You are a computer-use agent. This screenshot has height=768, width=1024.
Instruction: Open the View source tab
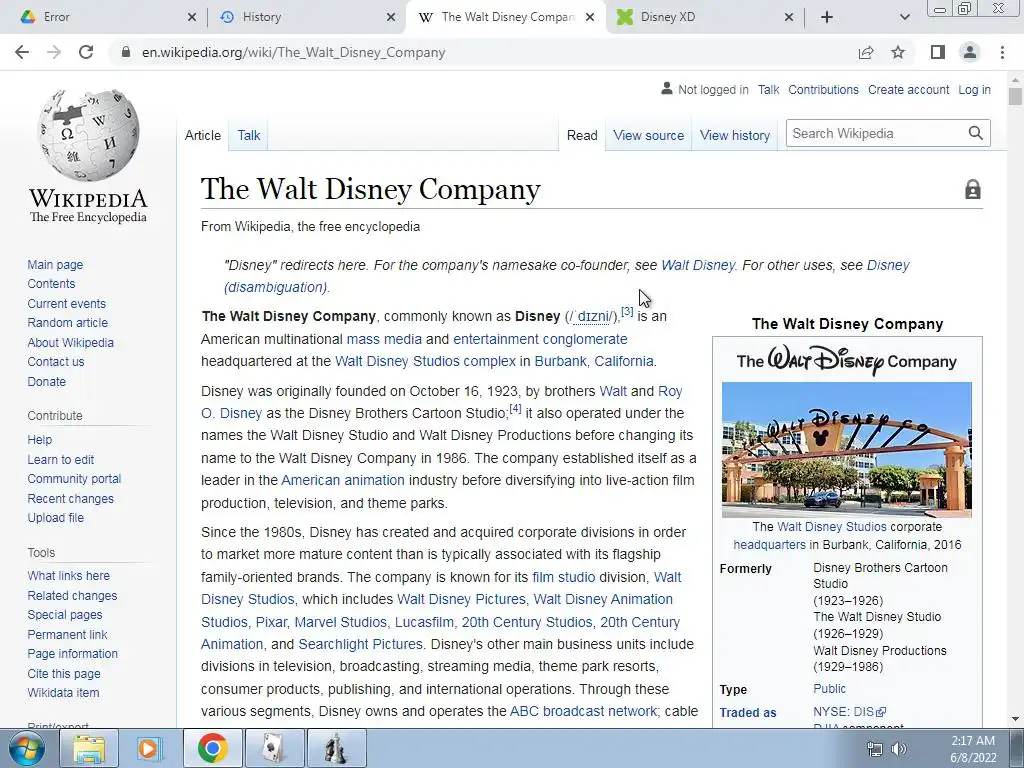[648, 135]
